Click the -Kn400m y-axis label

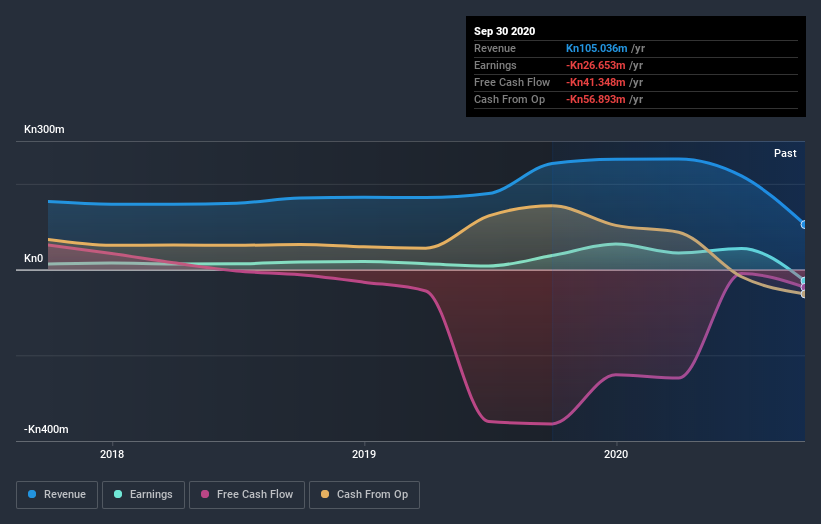[46, 429]
